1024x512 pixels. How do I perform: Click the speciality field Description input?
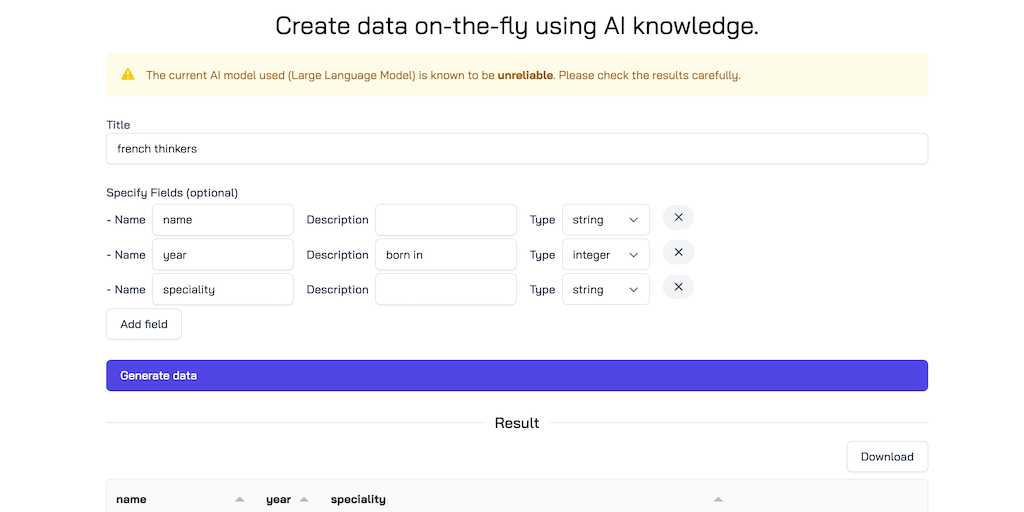click(x=446, y=290)
